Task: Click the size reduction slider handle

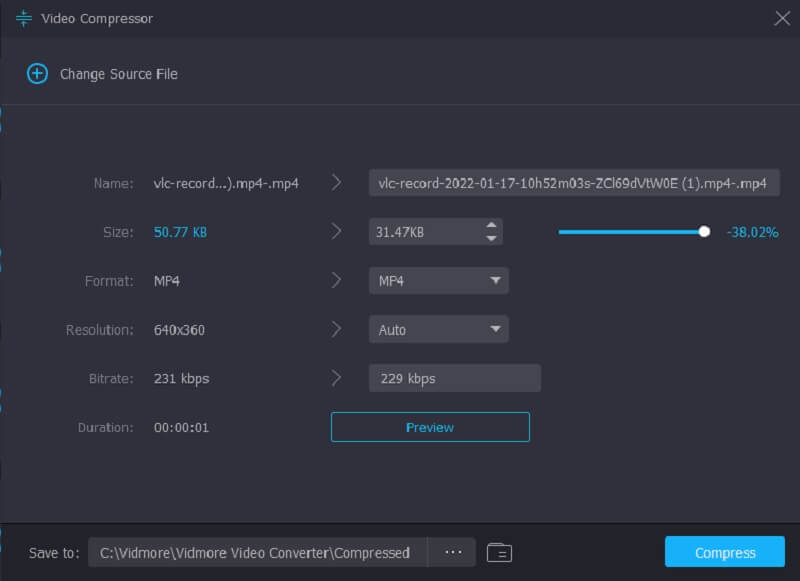Action: pyautogui.click(x=704, y=232)
